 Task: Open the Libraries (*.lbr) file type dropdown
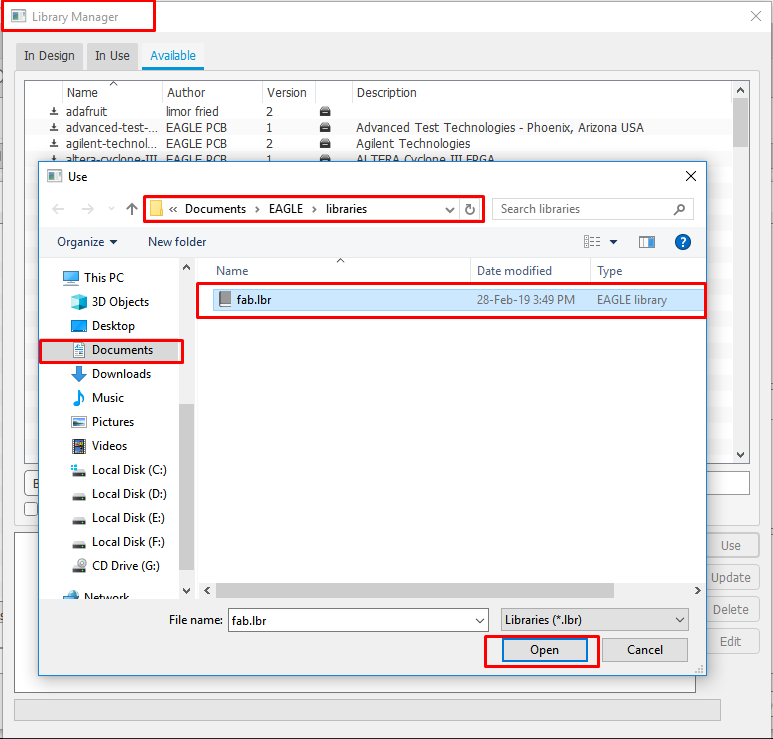[595, 620]
